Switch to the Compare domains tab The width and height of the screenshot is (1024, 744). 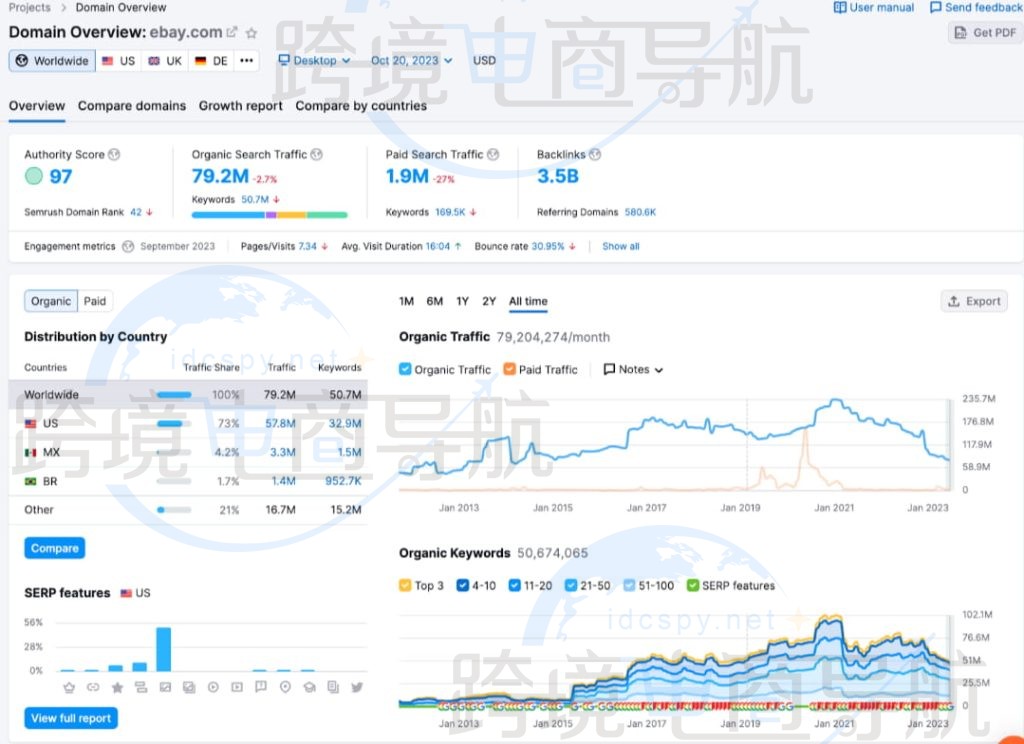(x=135, y=105)
